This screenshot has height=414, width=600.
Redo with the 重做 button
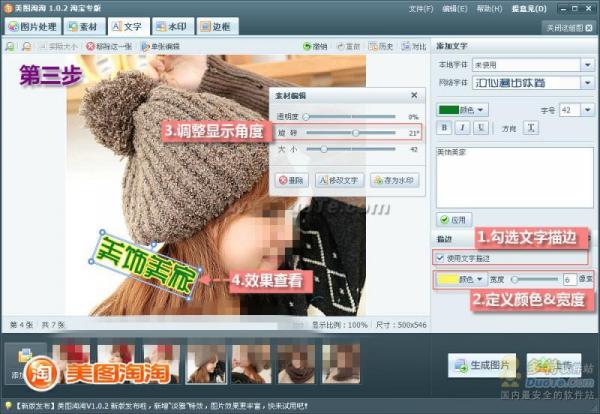click(348, 46)
